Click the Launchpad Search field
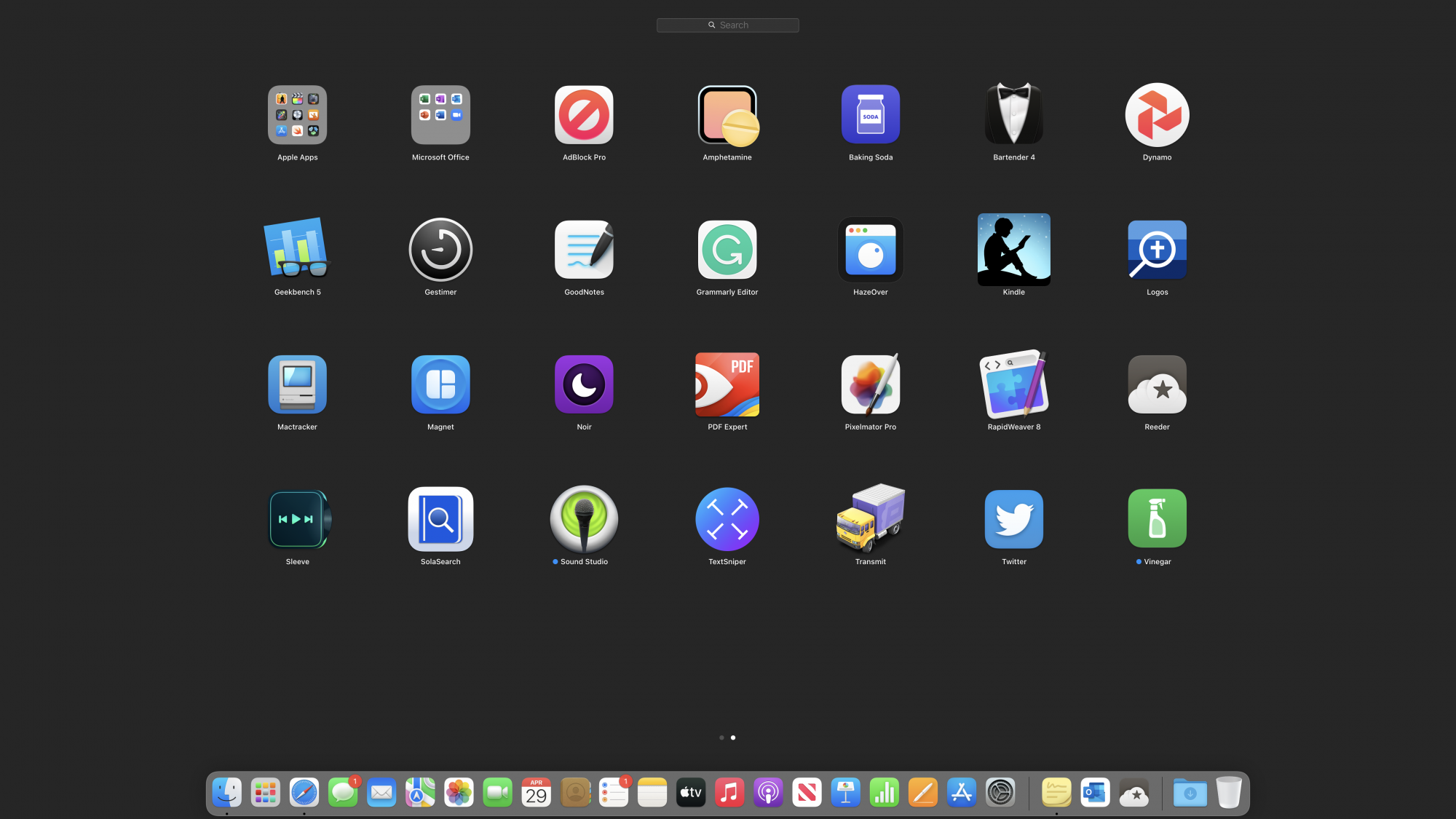This screenshot has height=819, width=1456. [728, 25]
